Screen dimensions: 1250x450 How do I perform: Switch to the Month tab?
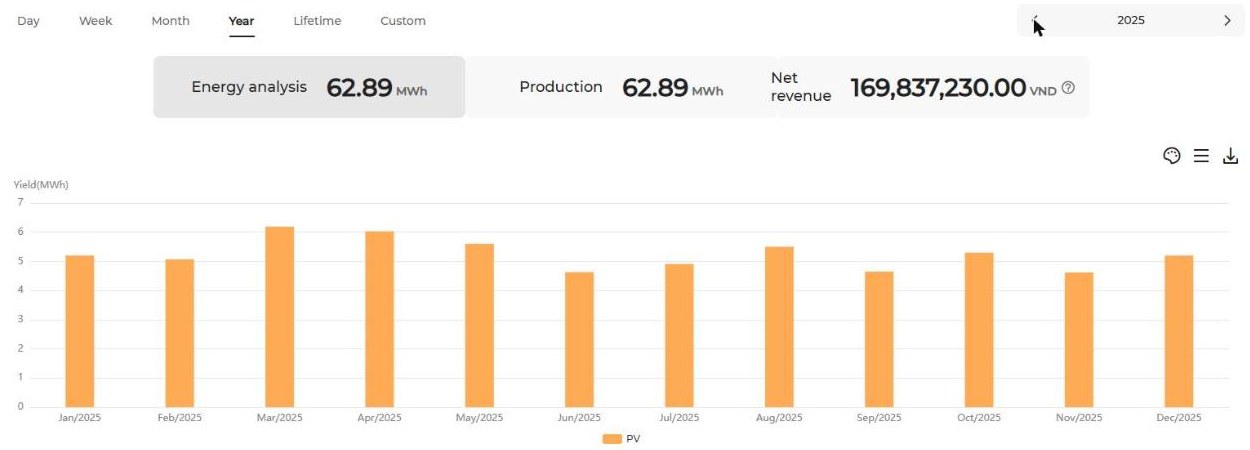(170, 21)
